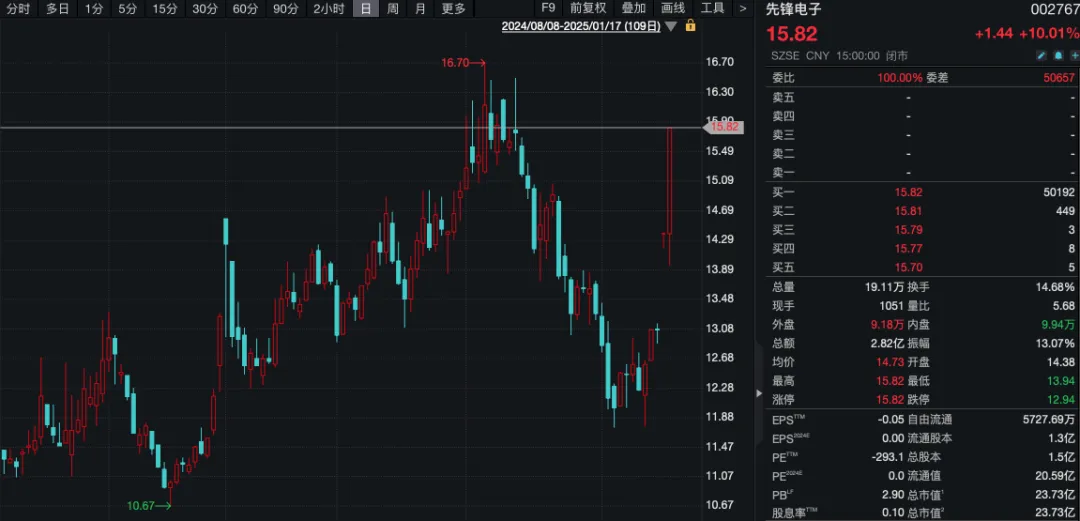Open the 更多 period options

coord(453,8)
